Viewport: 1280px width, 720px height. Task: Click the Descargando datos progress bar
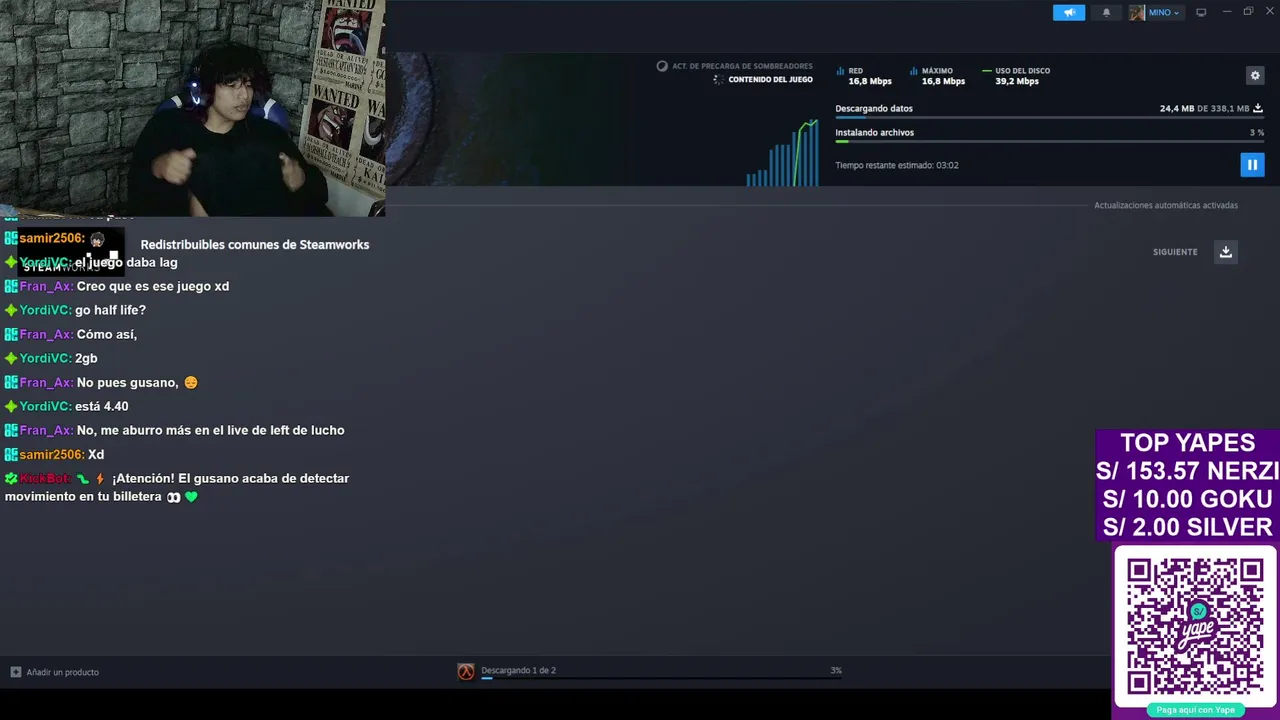(1050, 118)
